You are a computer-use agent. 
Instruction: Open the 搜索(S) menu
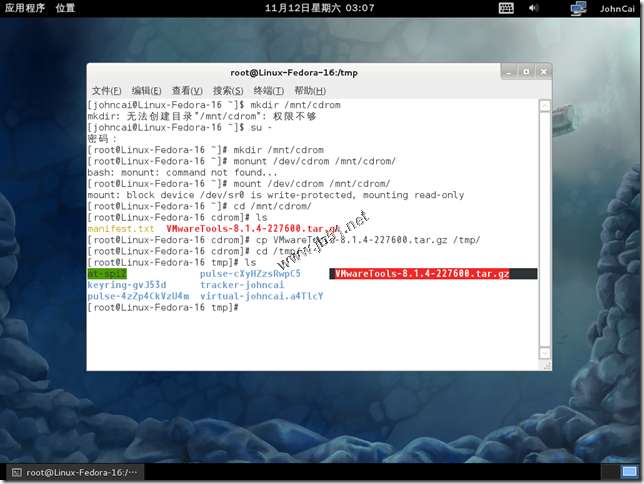(228, 91)
